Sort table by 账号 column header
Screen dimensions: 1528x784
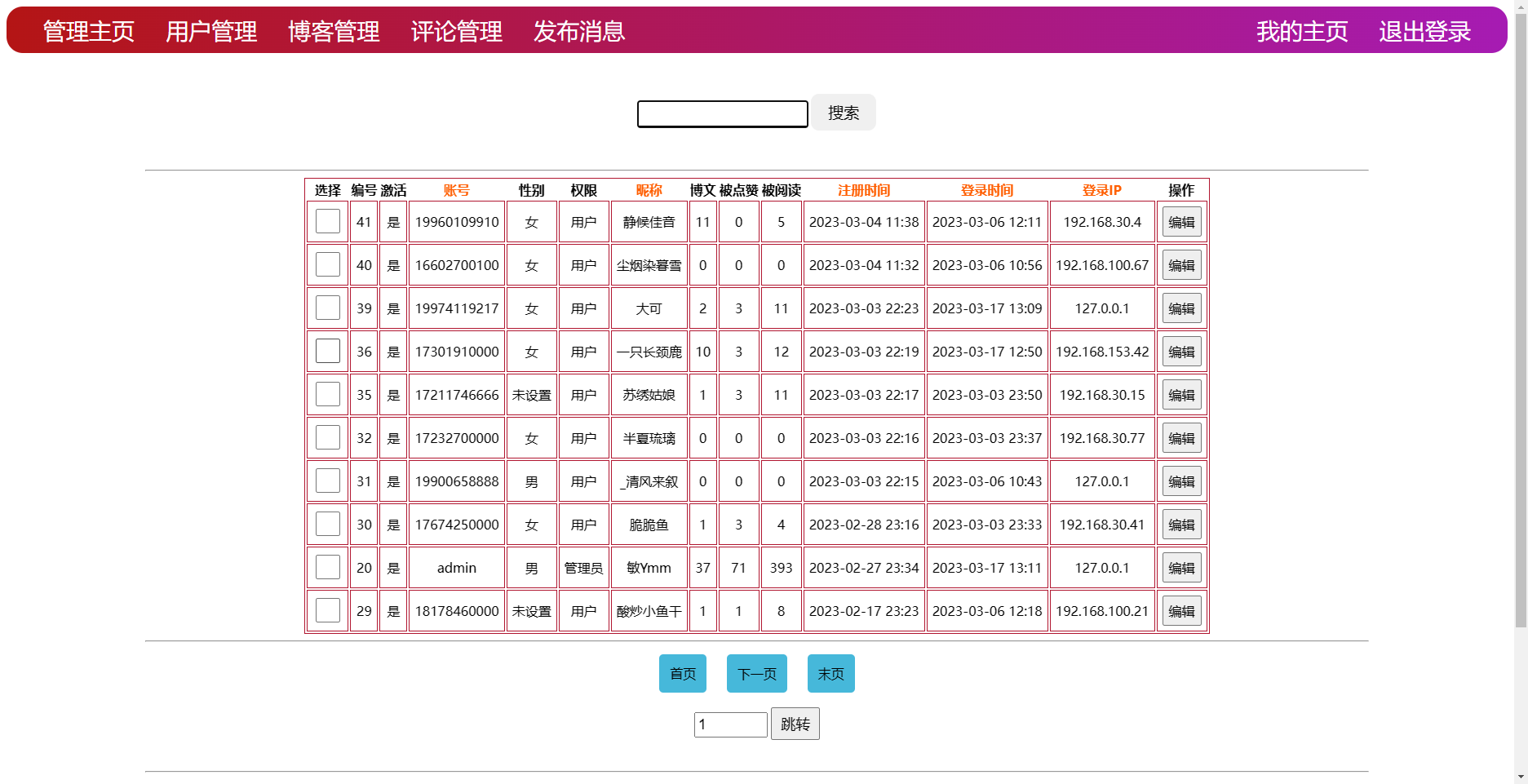pyautogui.click(x=457, y=190)
